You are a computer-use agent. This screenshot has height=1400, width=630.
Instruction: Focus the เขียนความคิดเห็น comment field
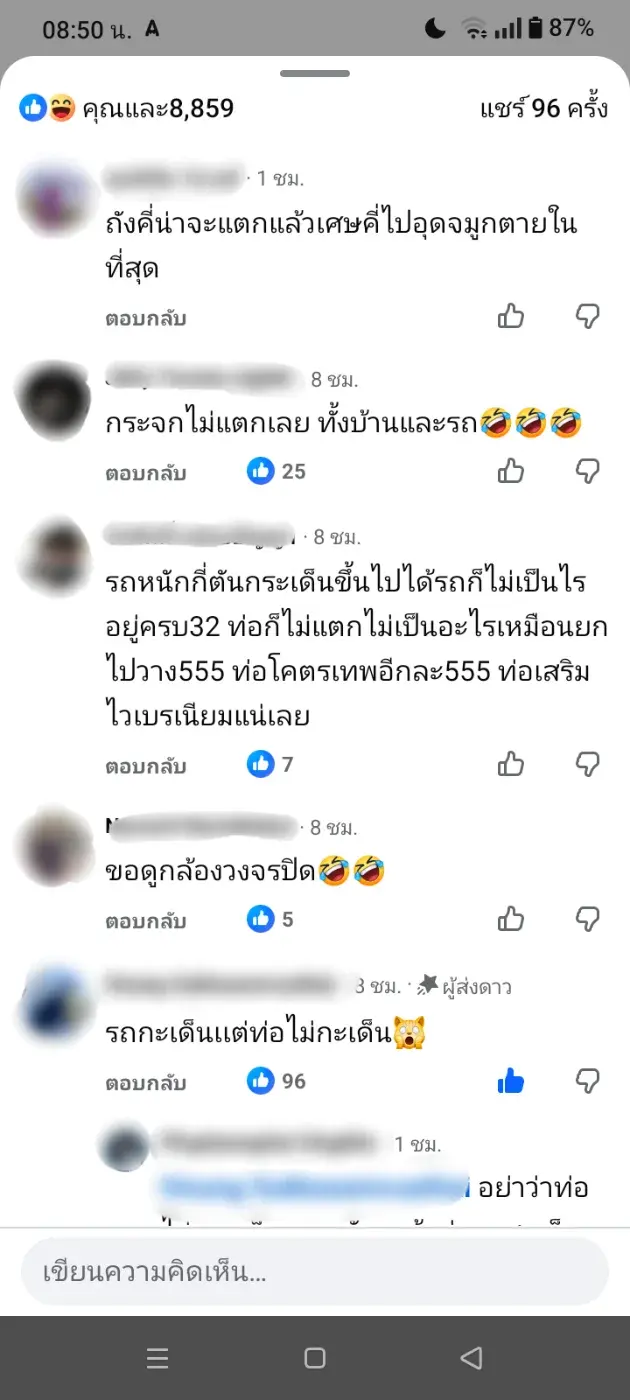coord(315,1273)
